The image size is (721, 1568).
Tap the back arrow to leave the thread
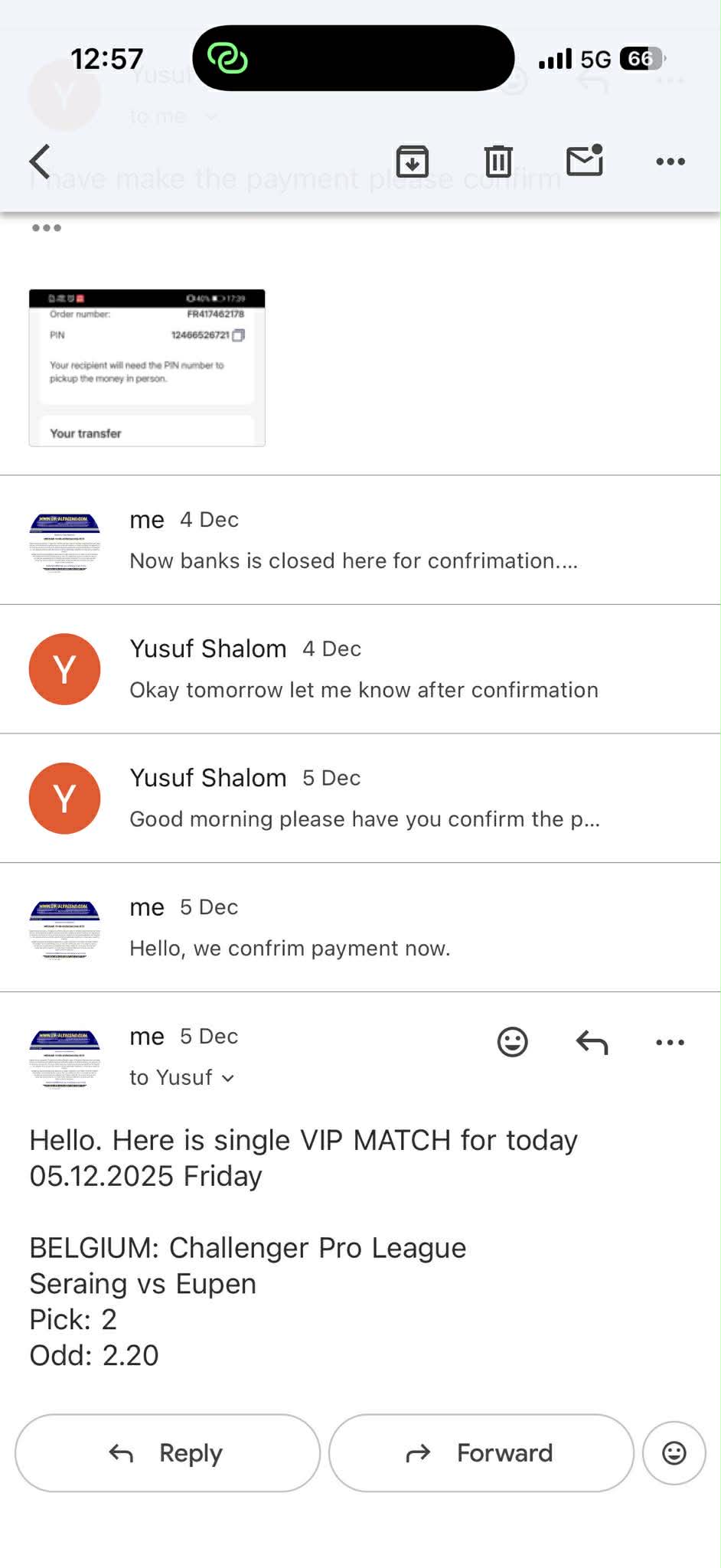(41, 161)
